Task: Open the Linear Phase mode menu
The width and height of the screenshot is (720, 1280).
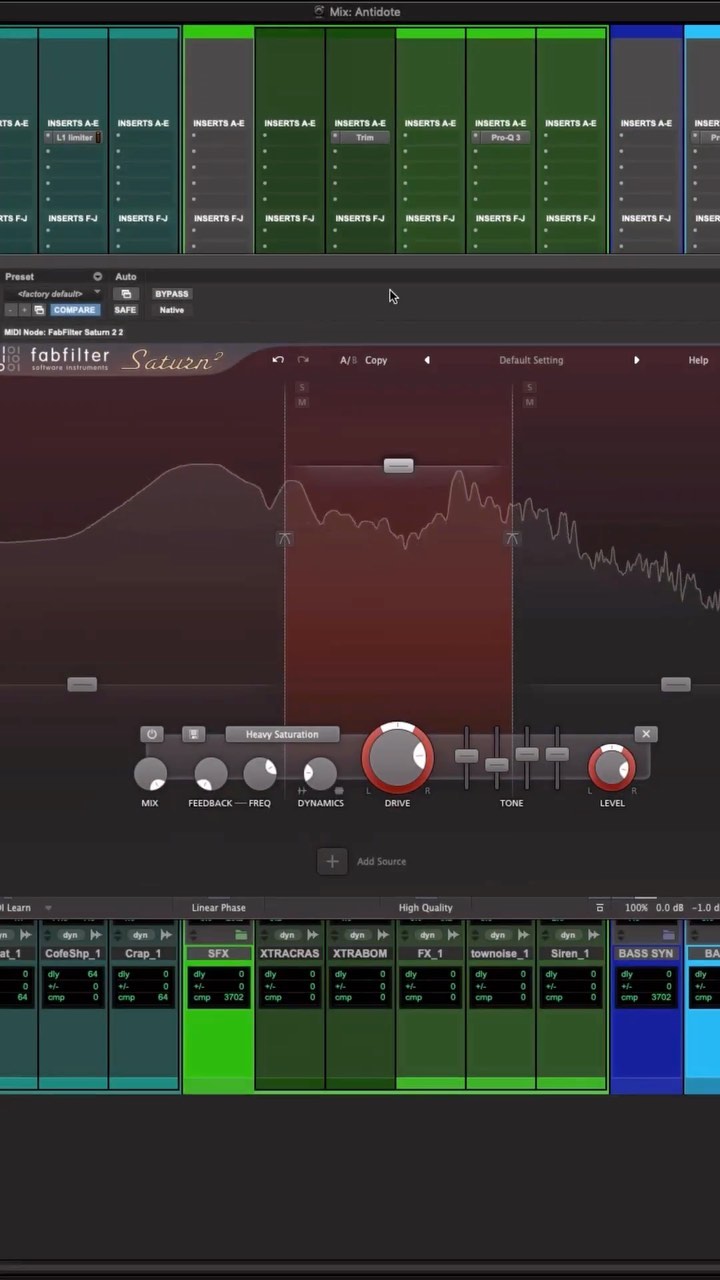Action: point(218,908)
